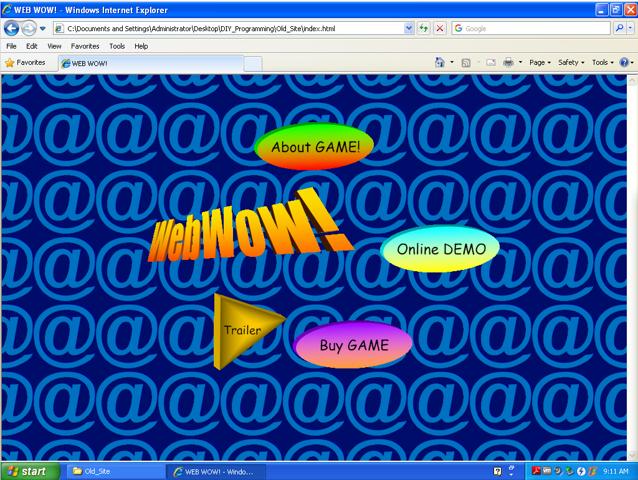Click the vertical scrollbar down arrow
Viewport: 638px width, 480px height.
[x=632, y=454]
